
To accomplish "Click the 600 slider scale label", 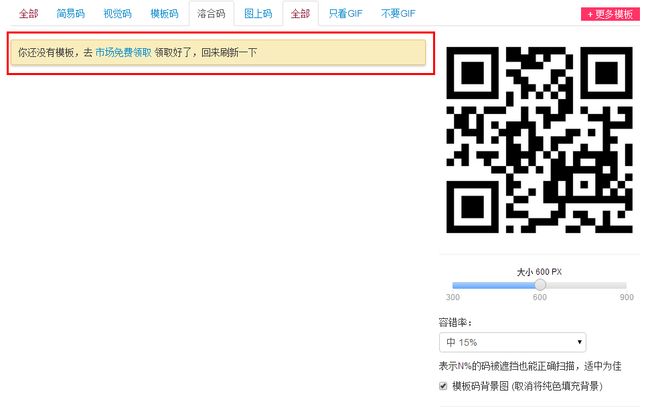I will 540,297.
